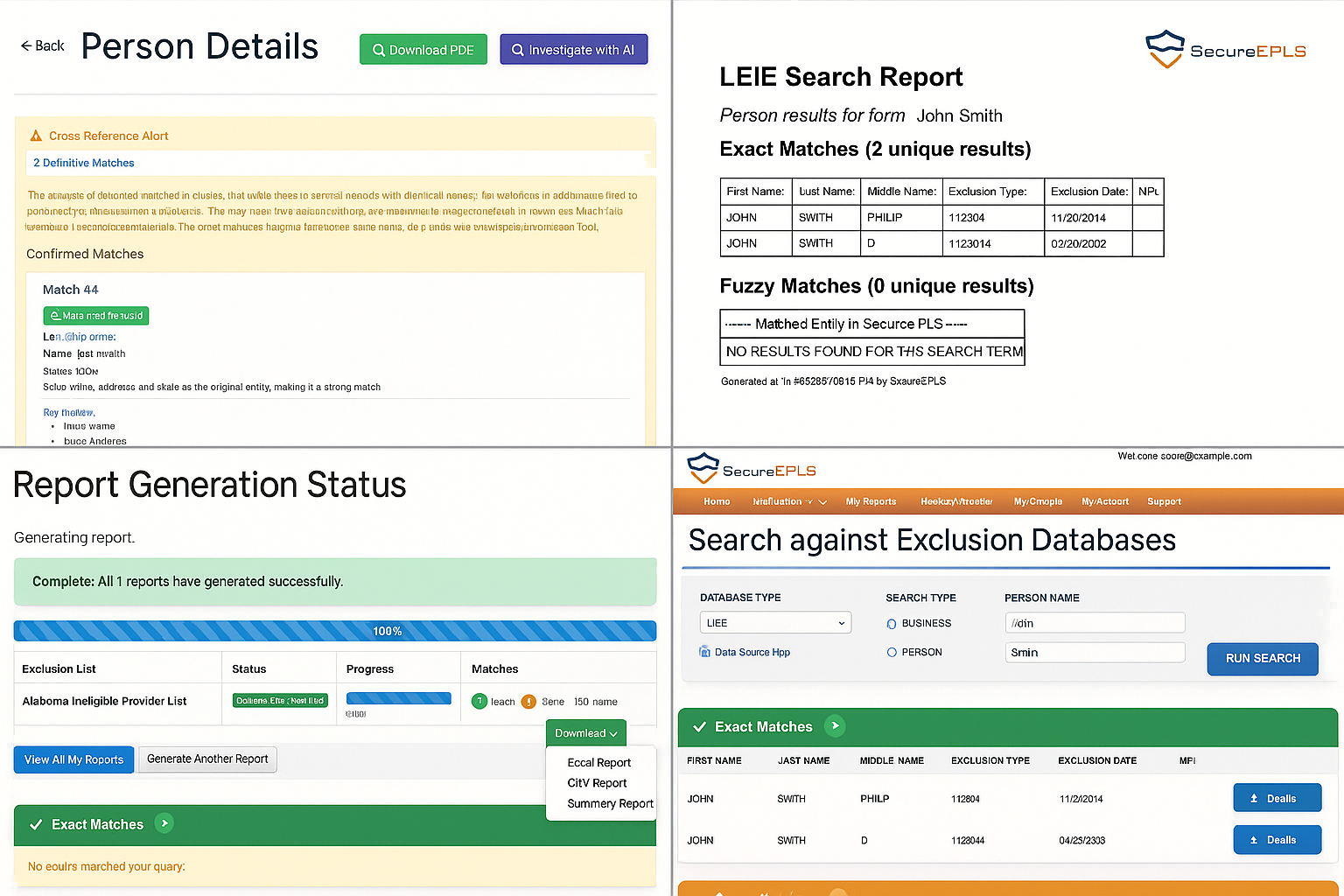Click the orange matches count icon
This screenshot has width=1344, height=896.
click(528, 701)
